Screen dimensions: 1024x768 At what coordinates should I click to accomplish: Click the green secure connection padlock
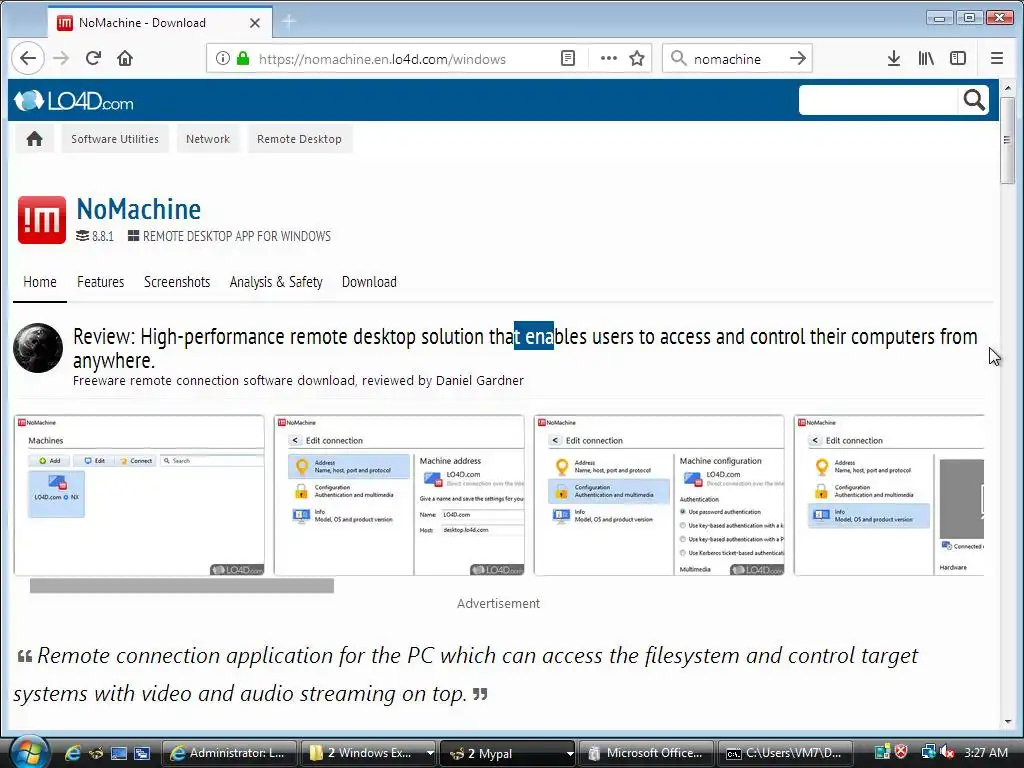[x=243, y=59]
